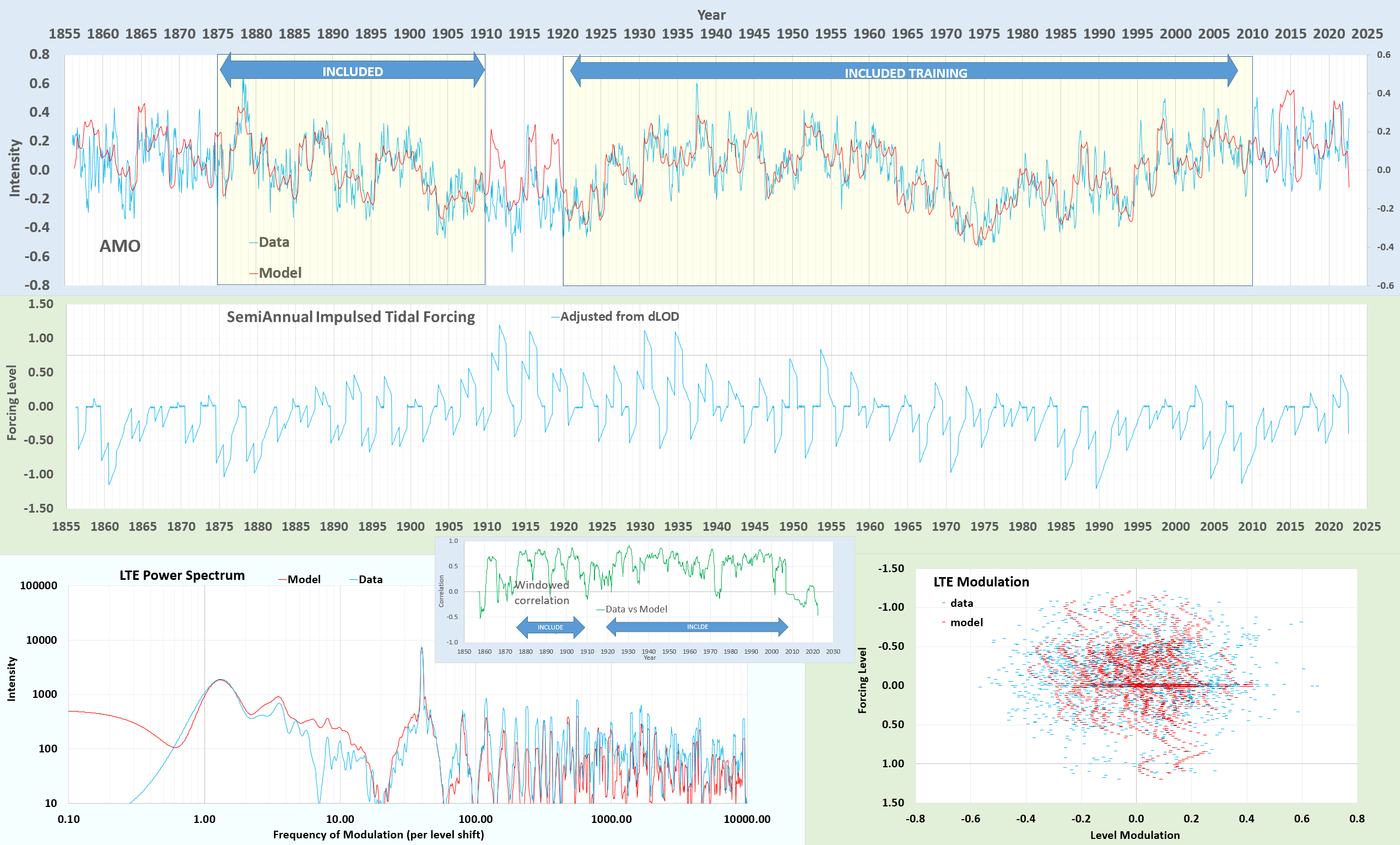Image resolution: width=1400 pixels, height=845 pixels.
Task: Select the blue Data legend marker in LTE Power Spectrum
Action: 355,579
